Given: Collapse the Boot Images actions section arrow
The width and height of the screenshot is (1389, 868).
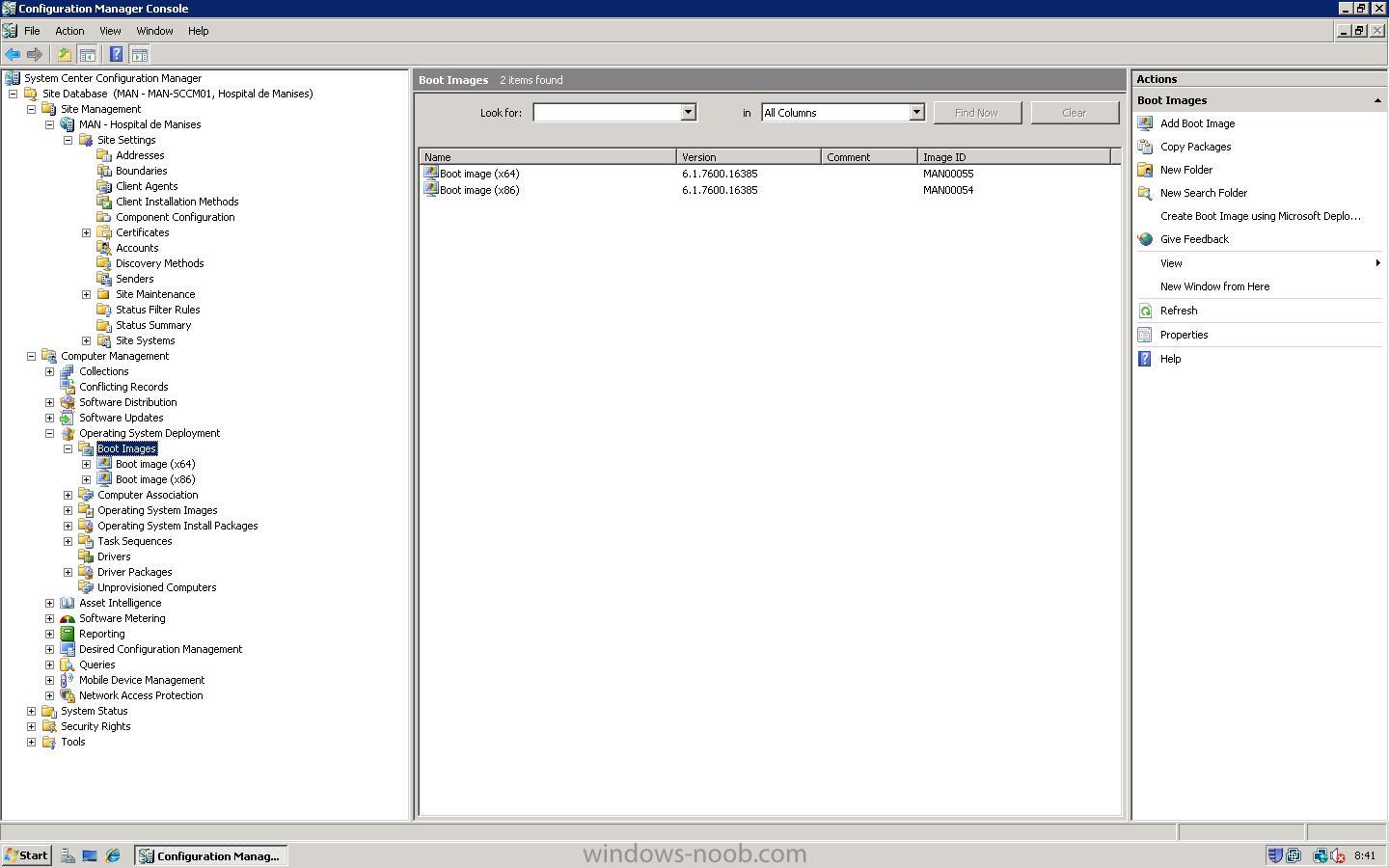Looking at the screenshot, I should (1376, 100).
